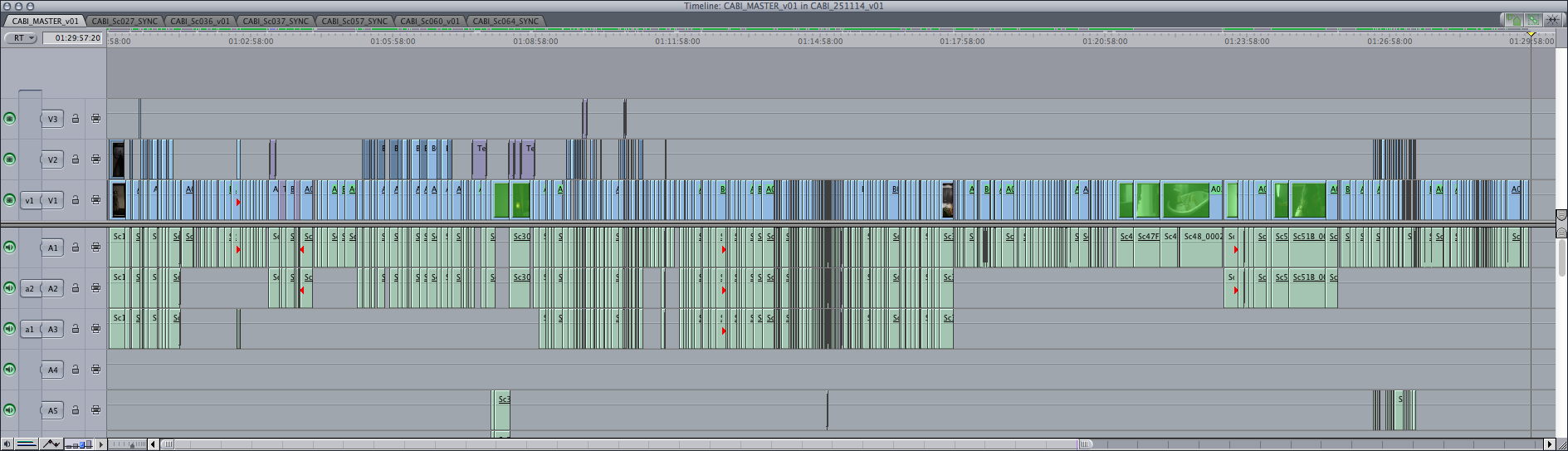Image resolution: width=1568 pixels, height=451 pixels.
Task: Lock audio track A5
Action: coord(76,409)
